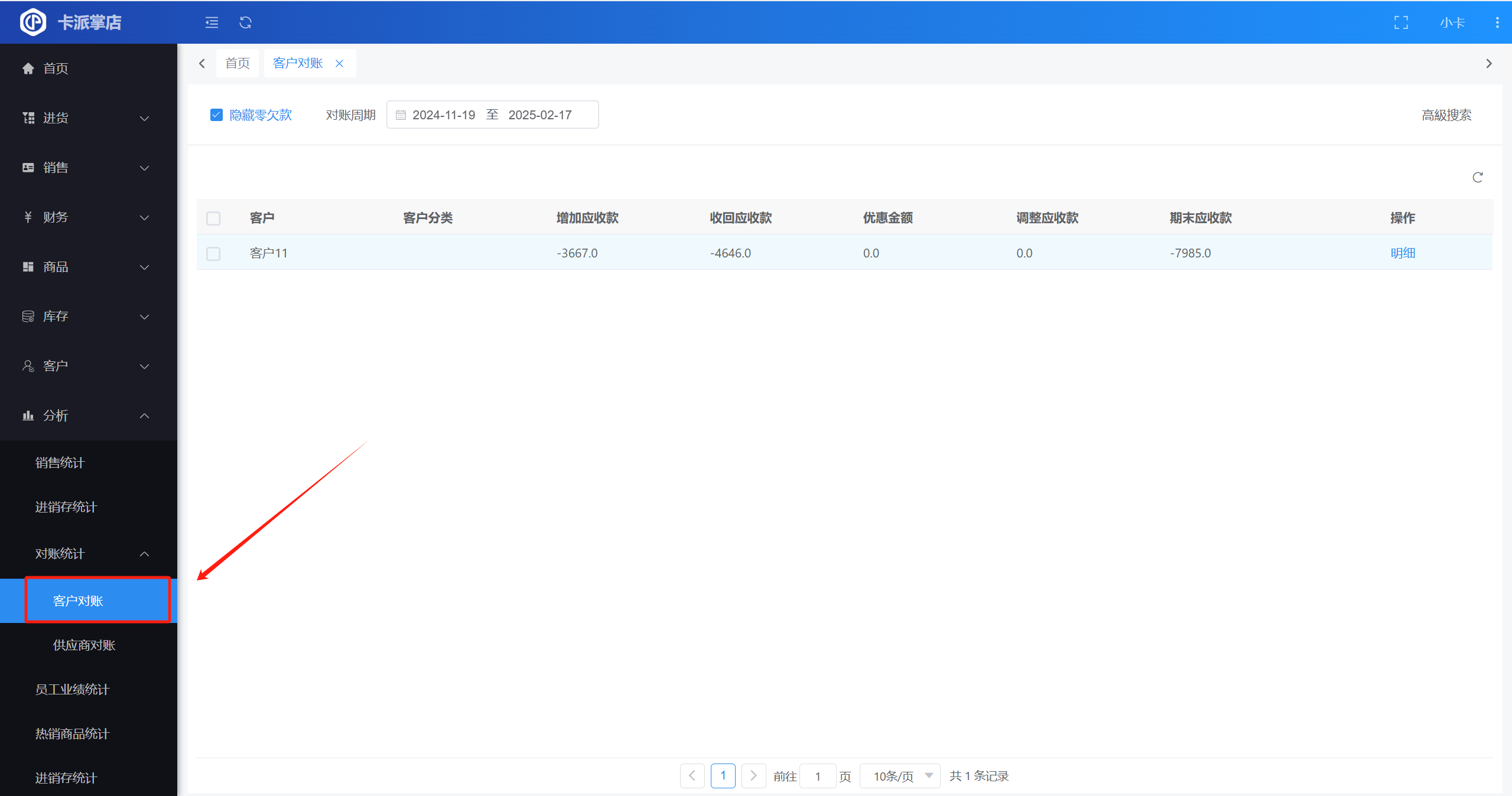Click the 明细 link for 客户11
1512x796 pixels.
1402,253
